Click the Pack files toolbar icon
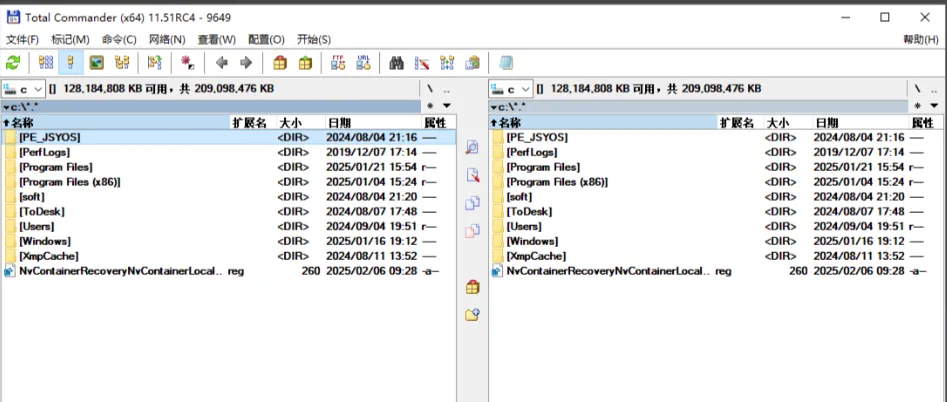Image resolution: width=947 pixels, height=402 pixels. click(x=280, y=62)
